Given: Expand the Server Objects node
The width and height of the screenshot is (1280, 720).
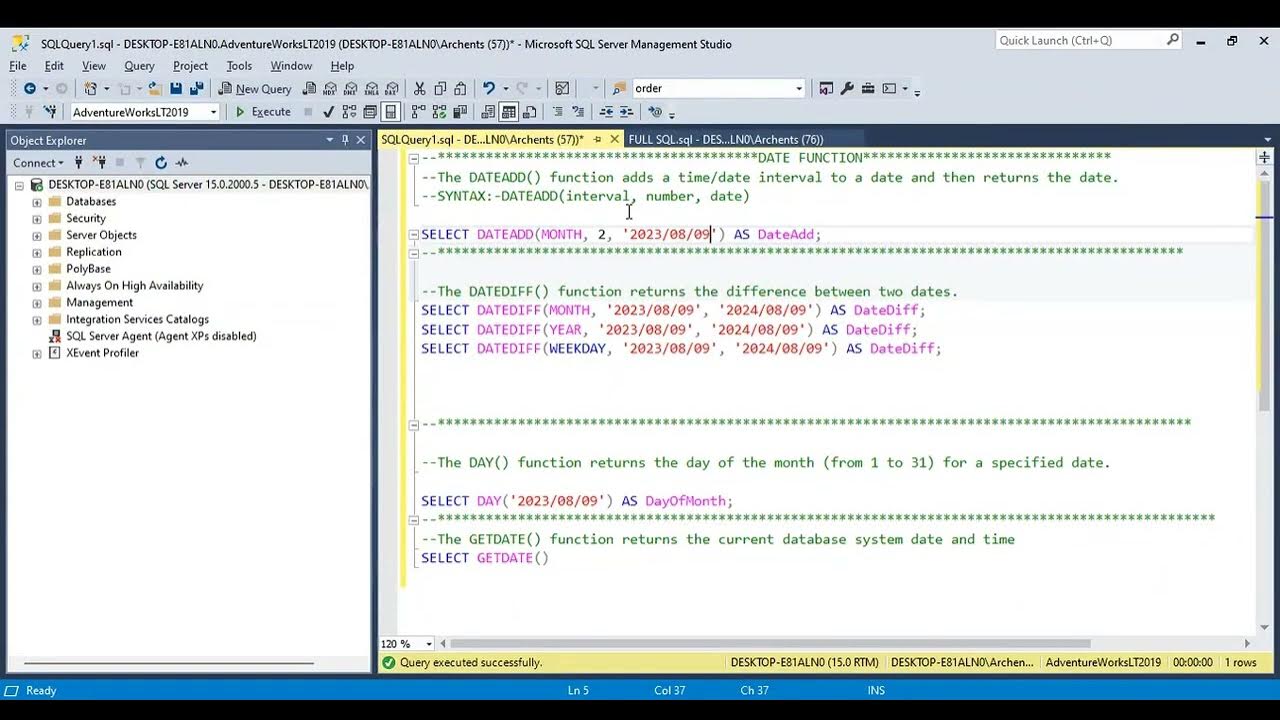Looking at the screenshot, I should coord(37,235).
